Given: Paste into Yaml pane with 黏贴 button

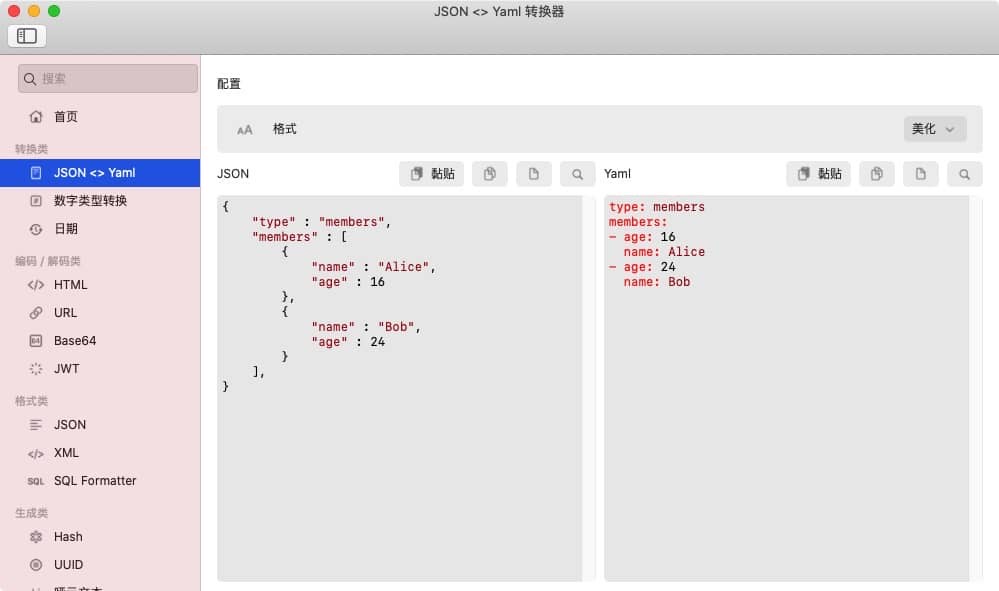Looking at the screenshot, I should pyautogui.click(x=818, y=174).
